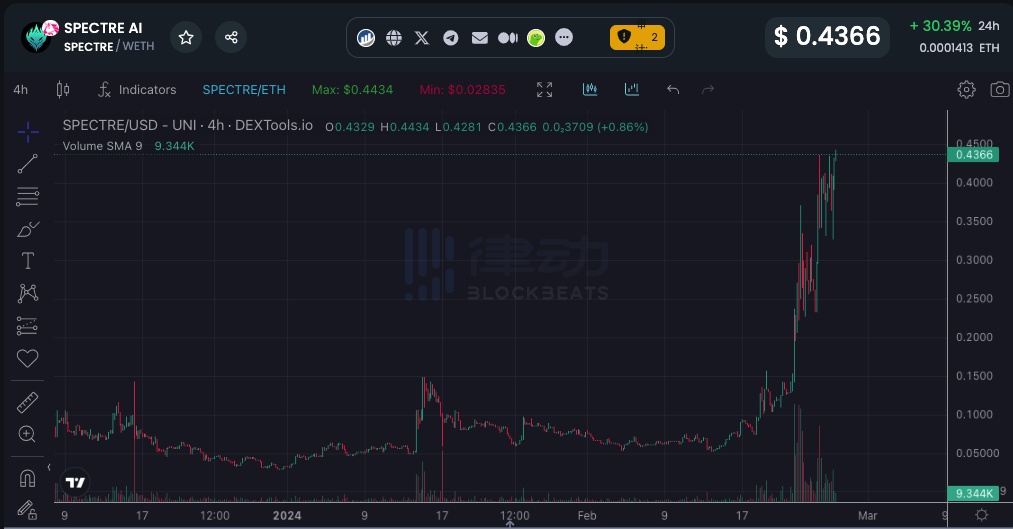Click the 2024 label on time axis

(x=287, y=515)
